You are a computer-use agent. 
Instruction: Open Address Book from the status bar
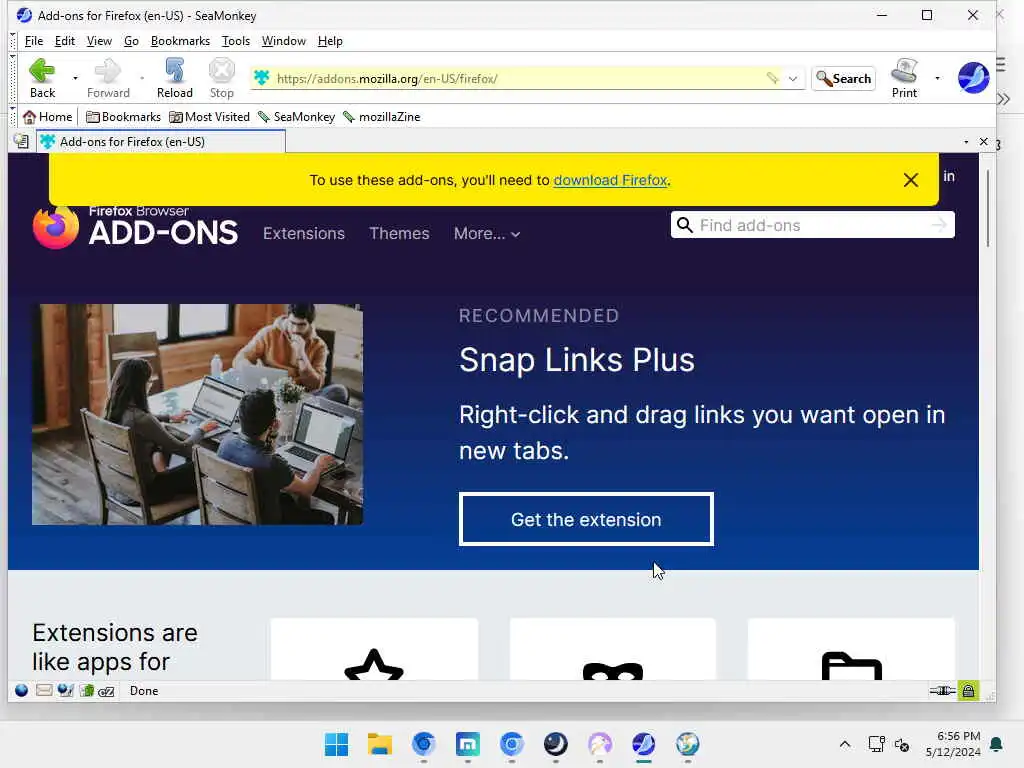(x=86, y=690)
